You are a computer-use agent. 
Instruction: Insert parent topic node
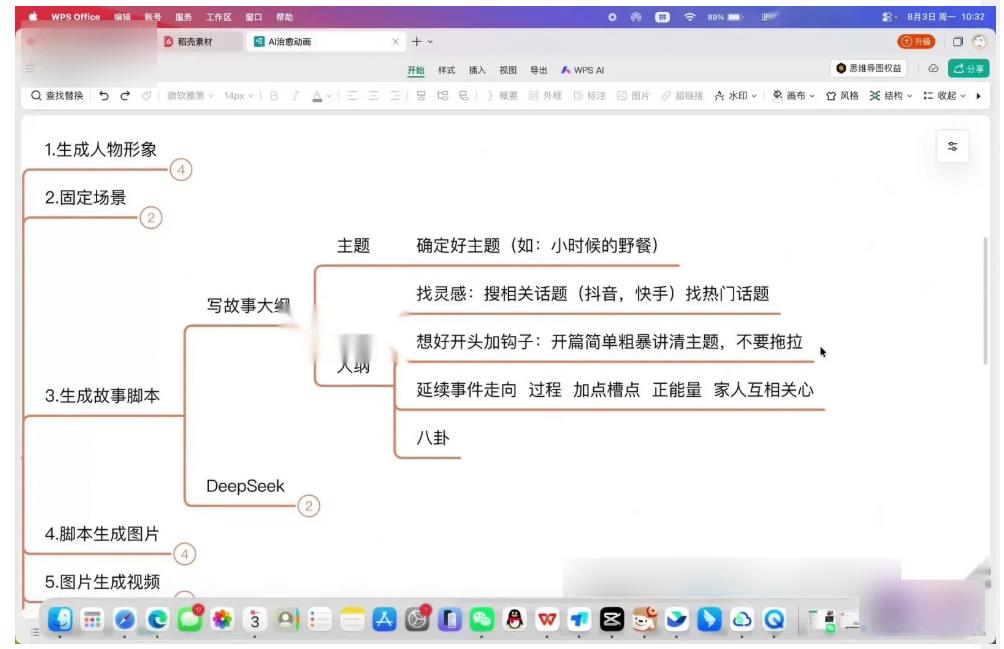(x=464, y=95)
